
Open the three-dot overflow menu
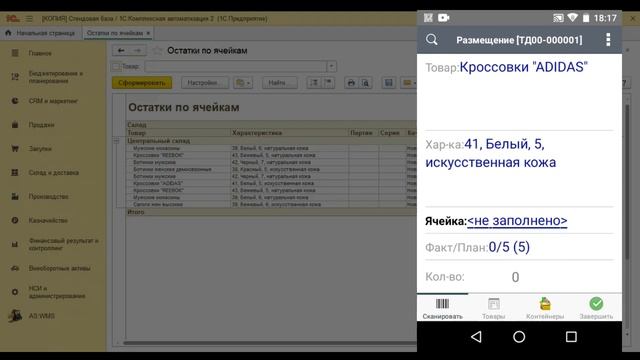pos(608,40)
